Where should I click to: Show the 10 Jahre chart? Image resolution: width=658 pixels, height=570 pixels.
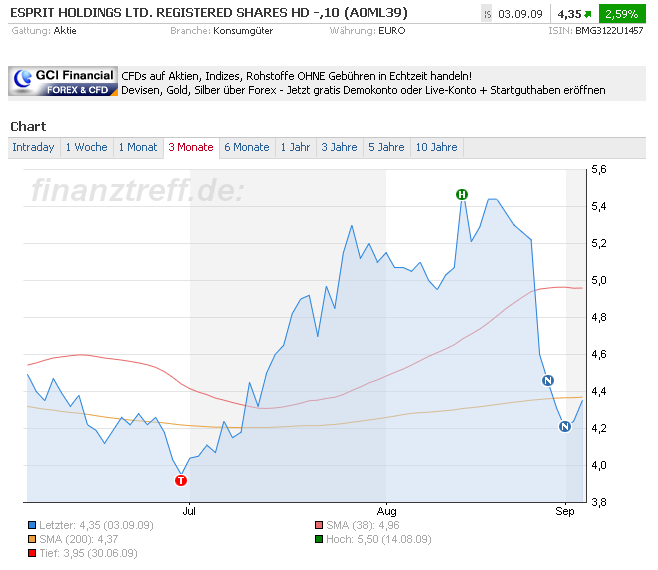click(436, 147)
